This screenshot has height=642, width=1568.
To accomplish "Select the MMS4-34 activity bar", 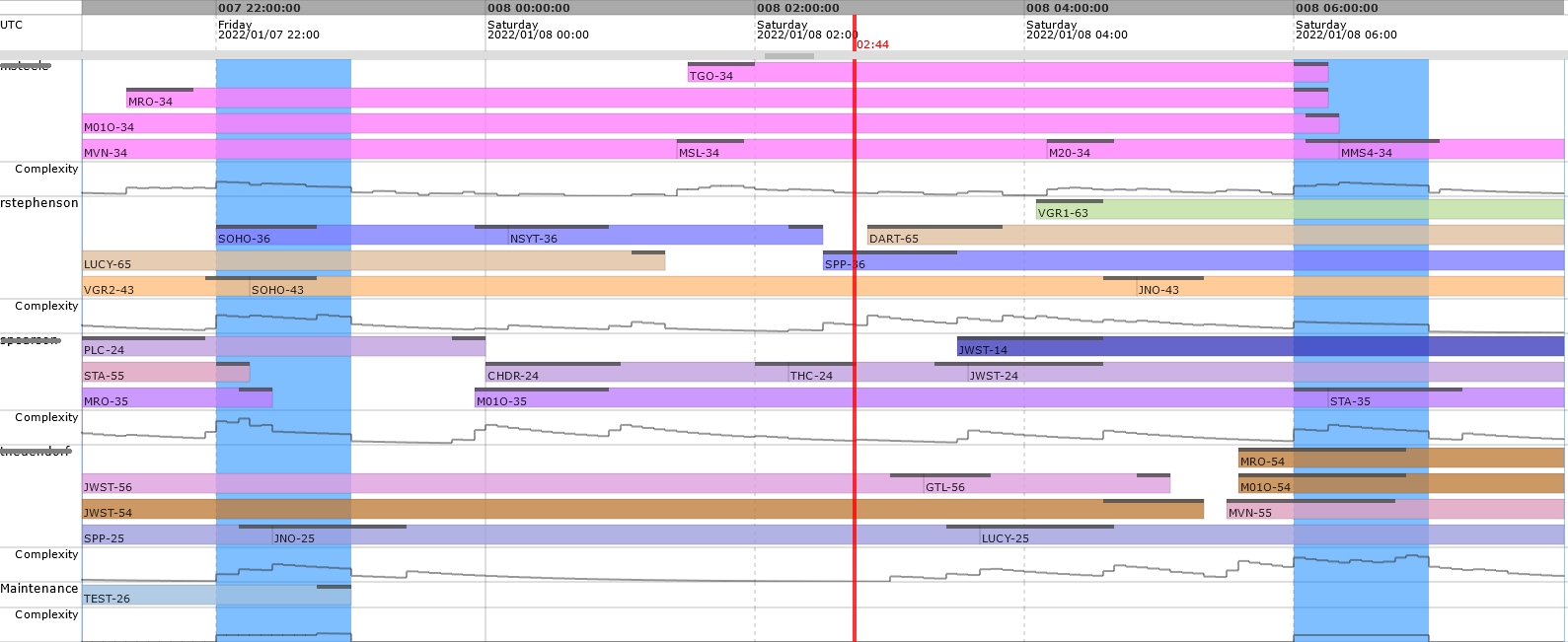I will [x=1452, y=150].
